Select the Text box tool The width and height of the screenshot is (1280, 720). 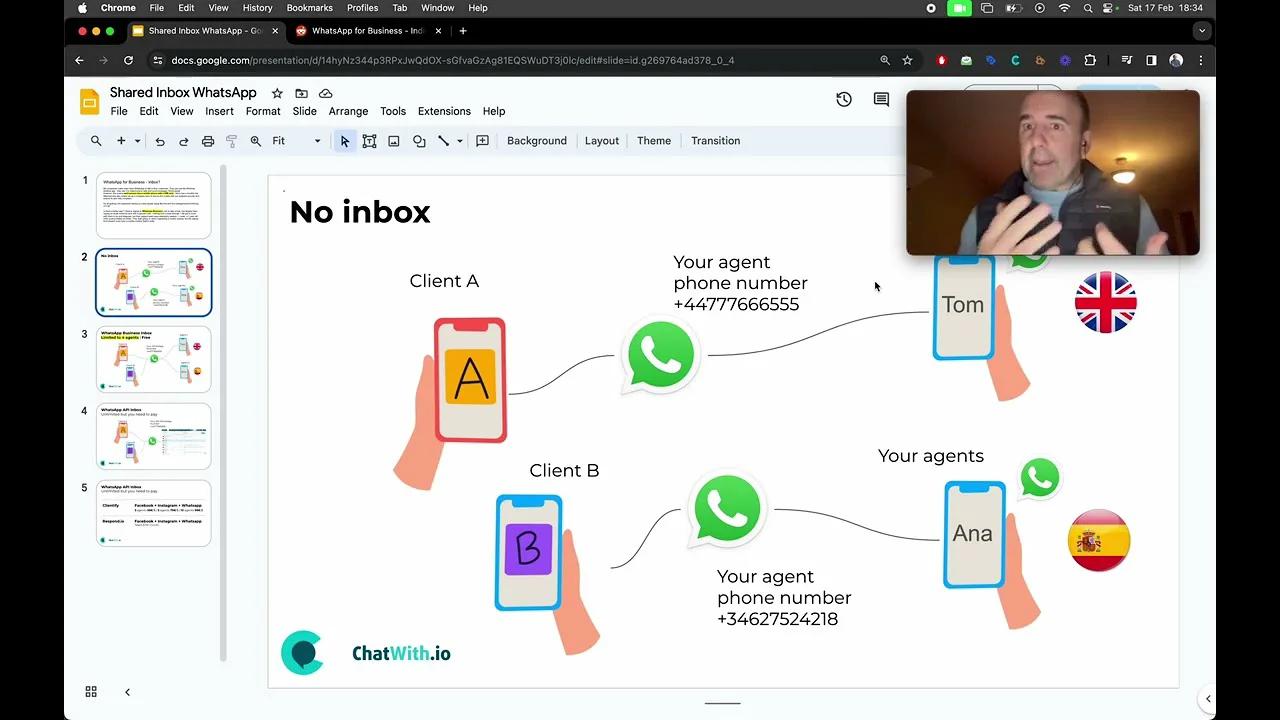click(369, 141)
